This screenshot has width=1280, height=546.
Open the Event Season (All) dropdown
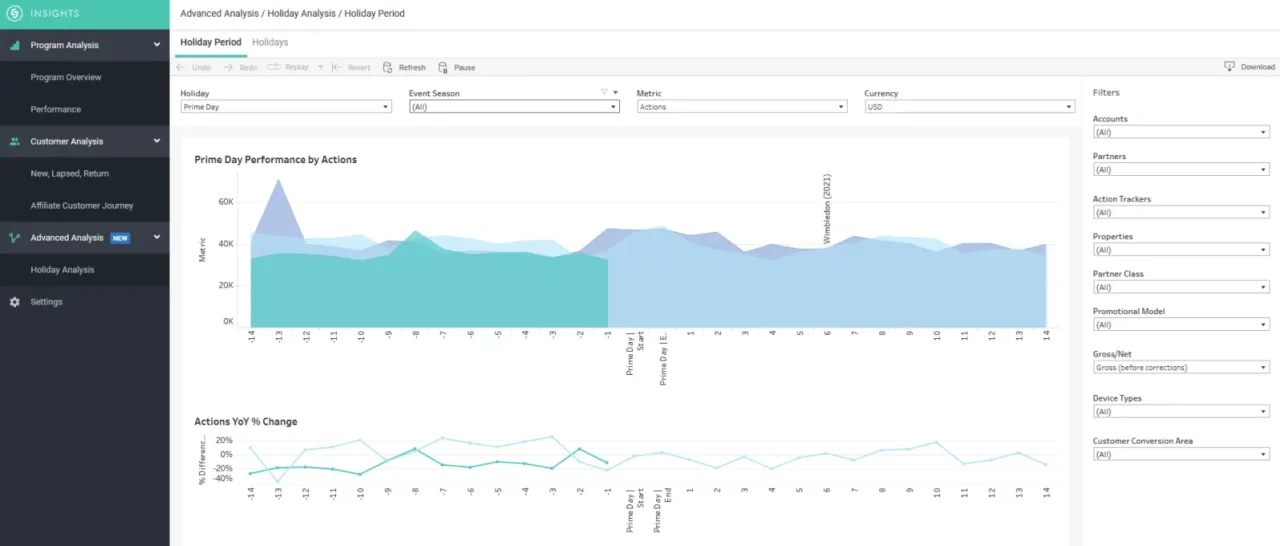[x=514, y=107]
